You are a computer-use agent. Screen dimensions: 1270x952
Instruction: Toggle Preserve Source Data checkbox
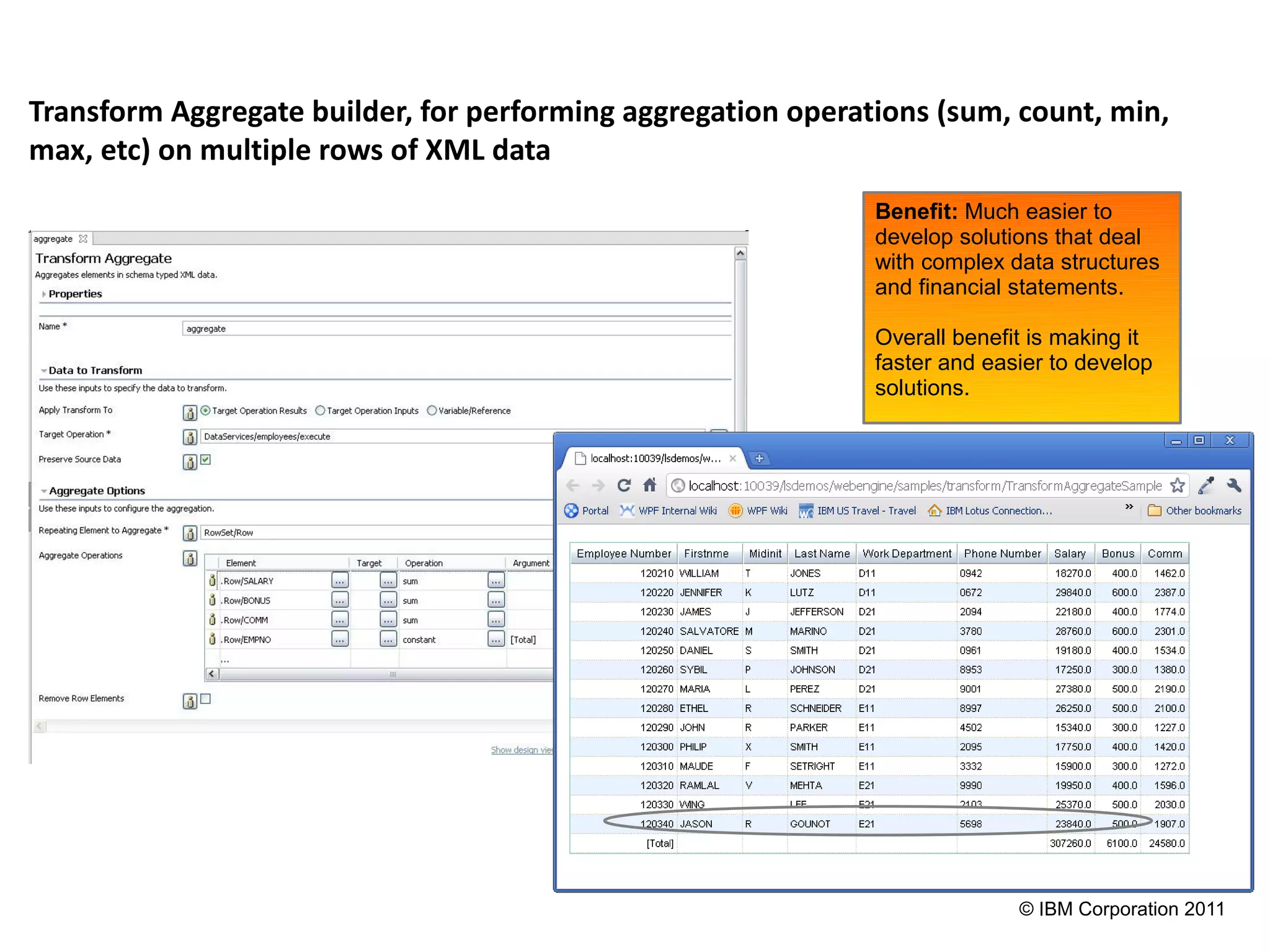click(206, 460)
